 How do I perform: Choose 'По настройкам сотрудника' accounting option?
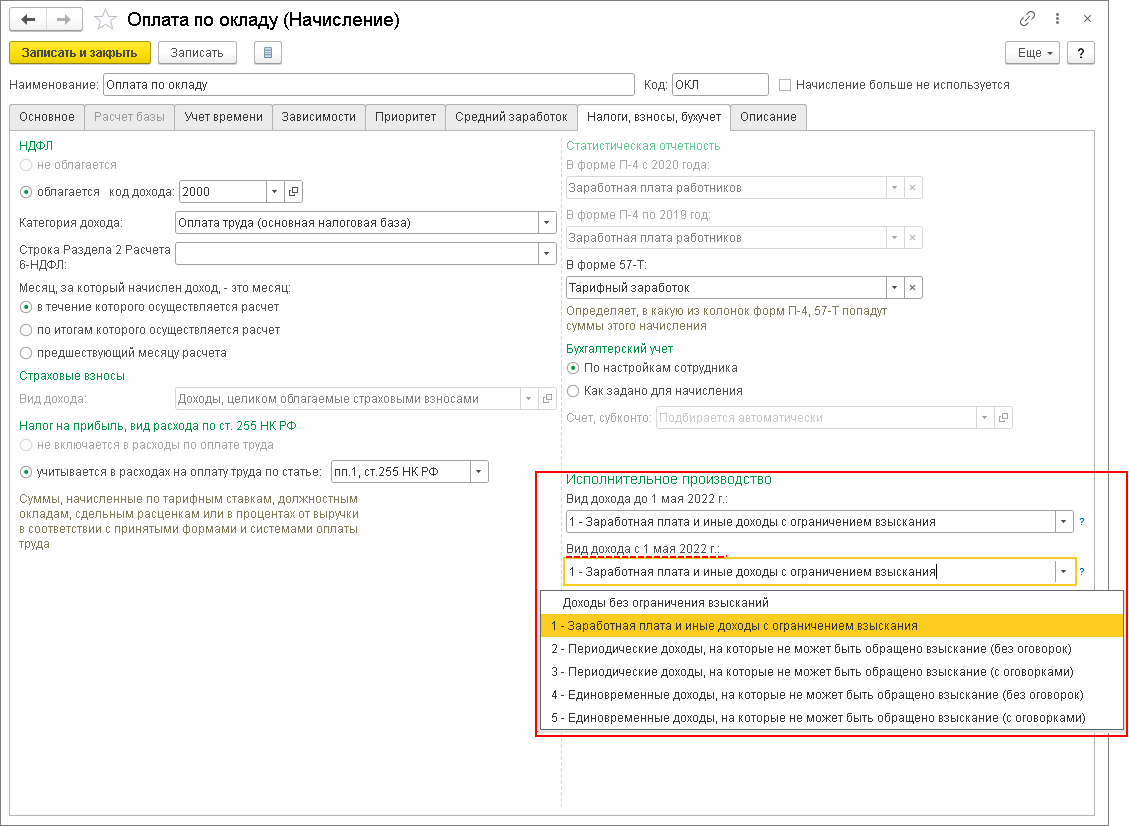tap(573, 368)
